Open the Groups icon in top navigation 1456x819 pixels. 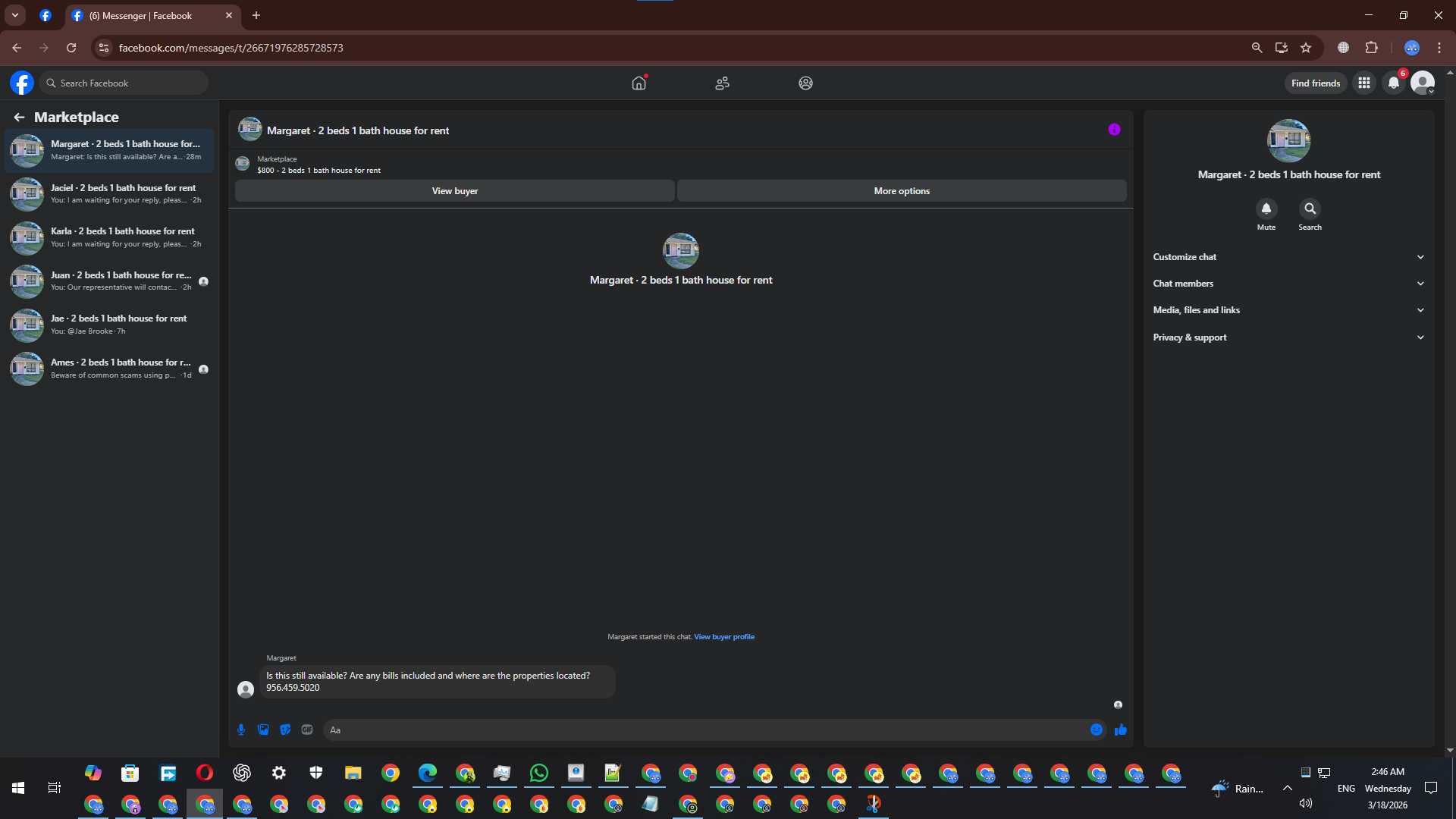pyautogui.click(x=805, y=83)
